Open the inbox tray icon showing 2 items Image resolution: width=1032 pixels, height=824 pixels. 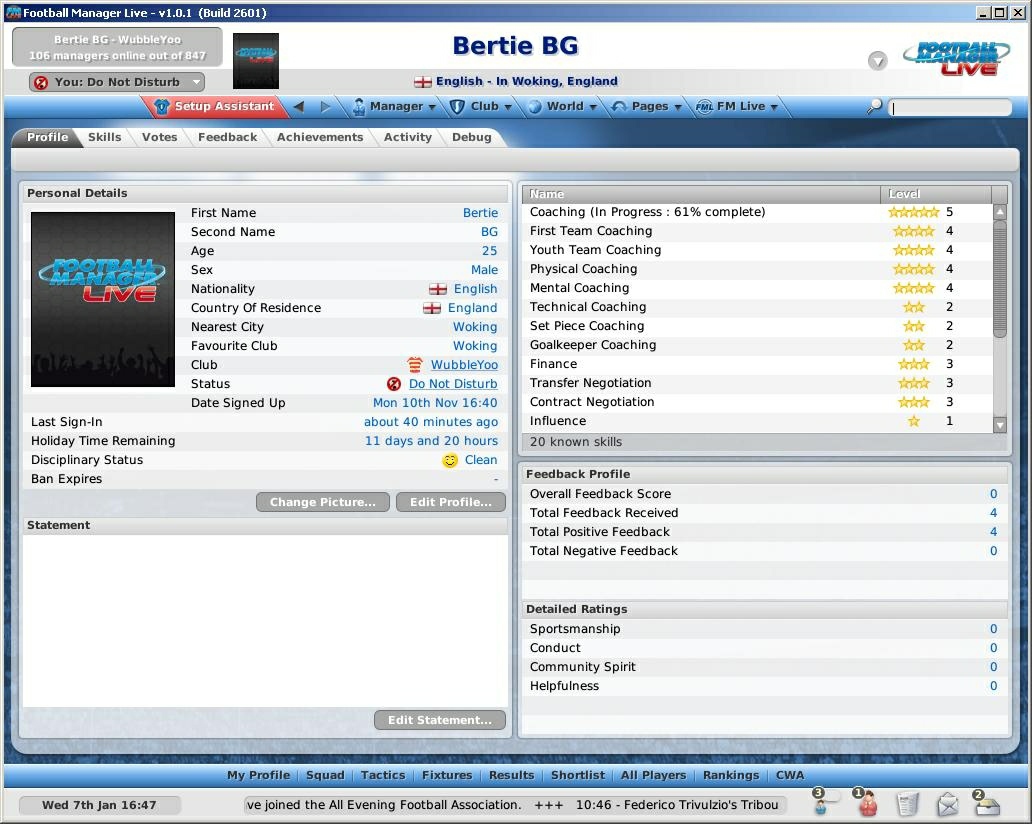pos(988,805)
